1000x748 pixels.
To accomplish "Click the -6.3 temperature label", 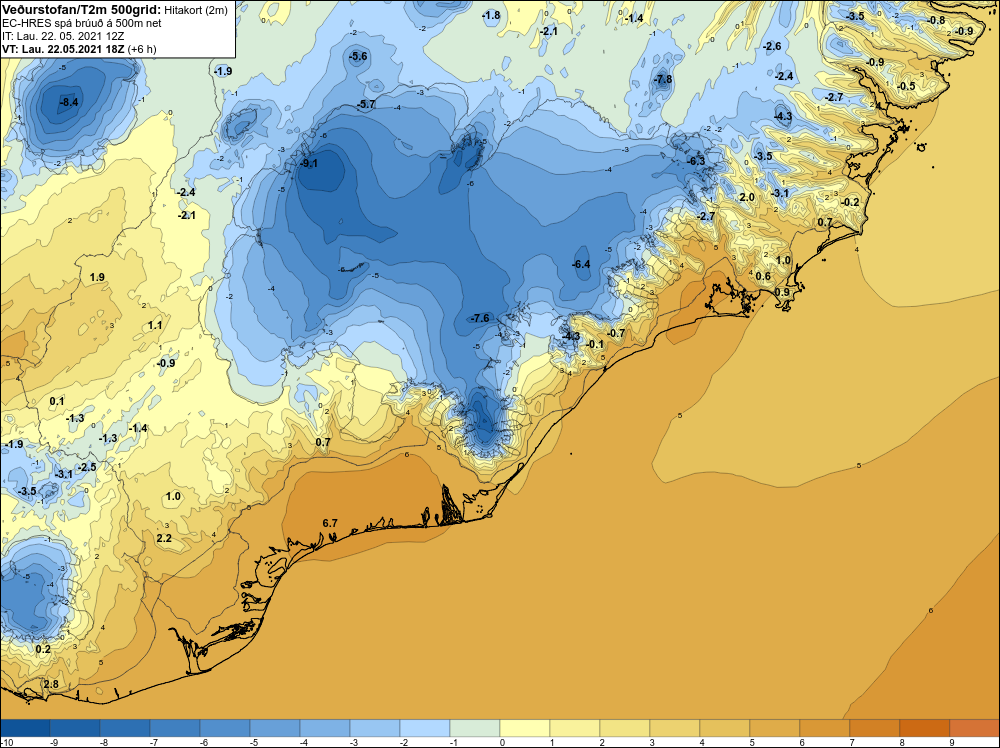I will (696, 161).
